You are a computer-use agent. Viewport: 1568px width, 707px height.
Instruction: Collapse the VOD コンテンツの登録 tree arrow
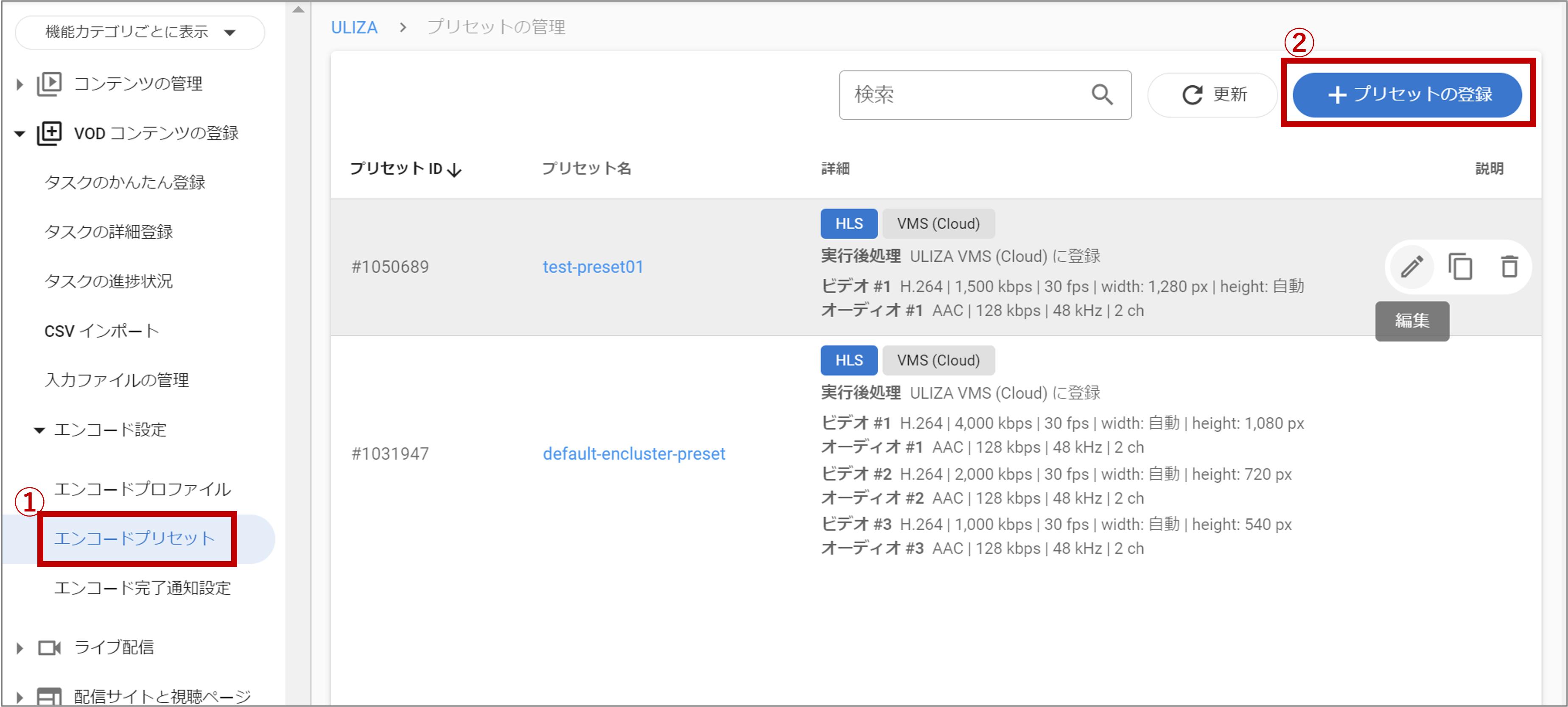(20, 133)
